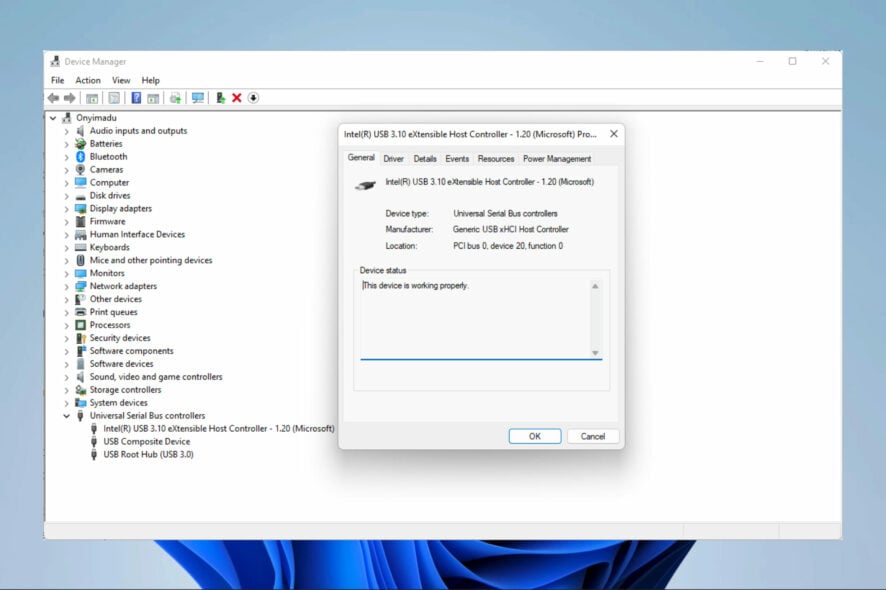Click Cancel in the properties dialog
Screen dimensions: 886x590
click(593, 436)
